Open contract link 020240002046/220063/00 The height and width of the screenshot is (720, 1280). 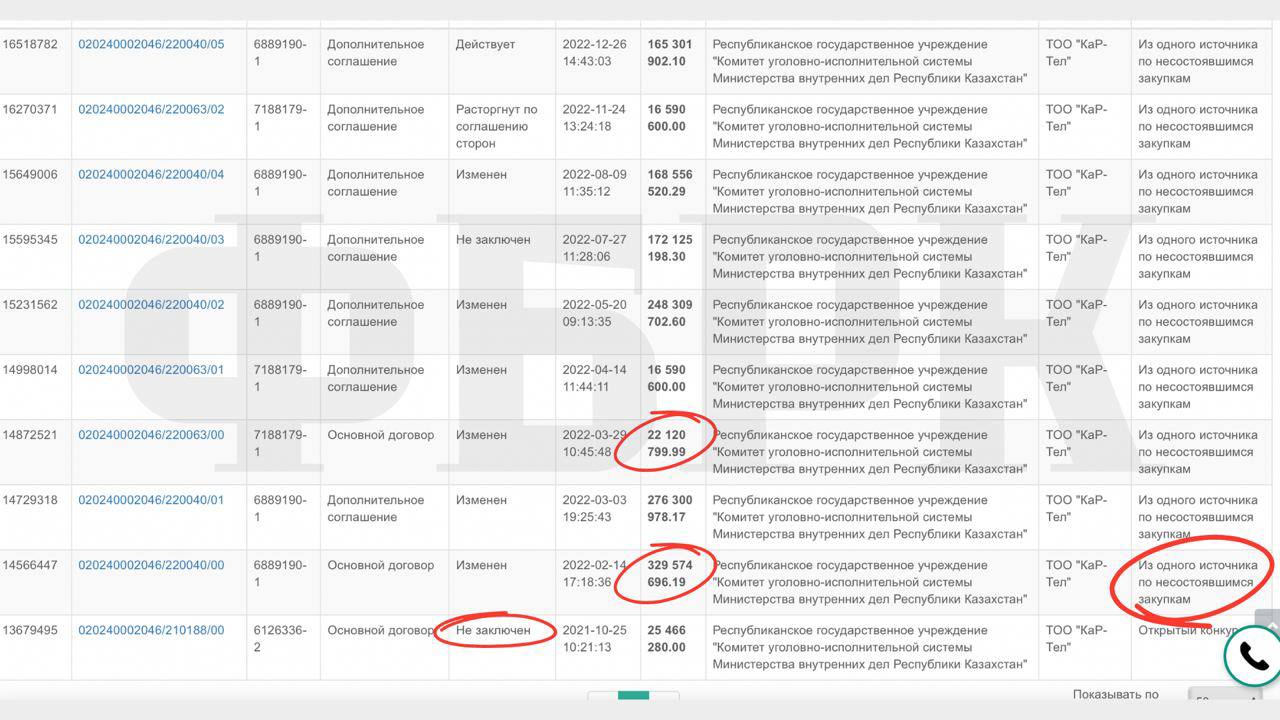(x=151, y=435)
